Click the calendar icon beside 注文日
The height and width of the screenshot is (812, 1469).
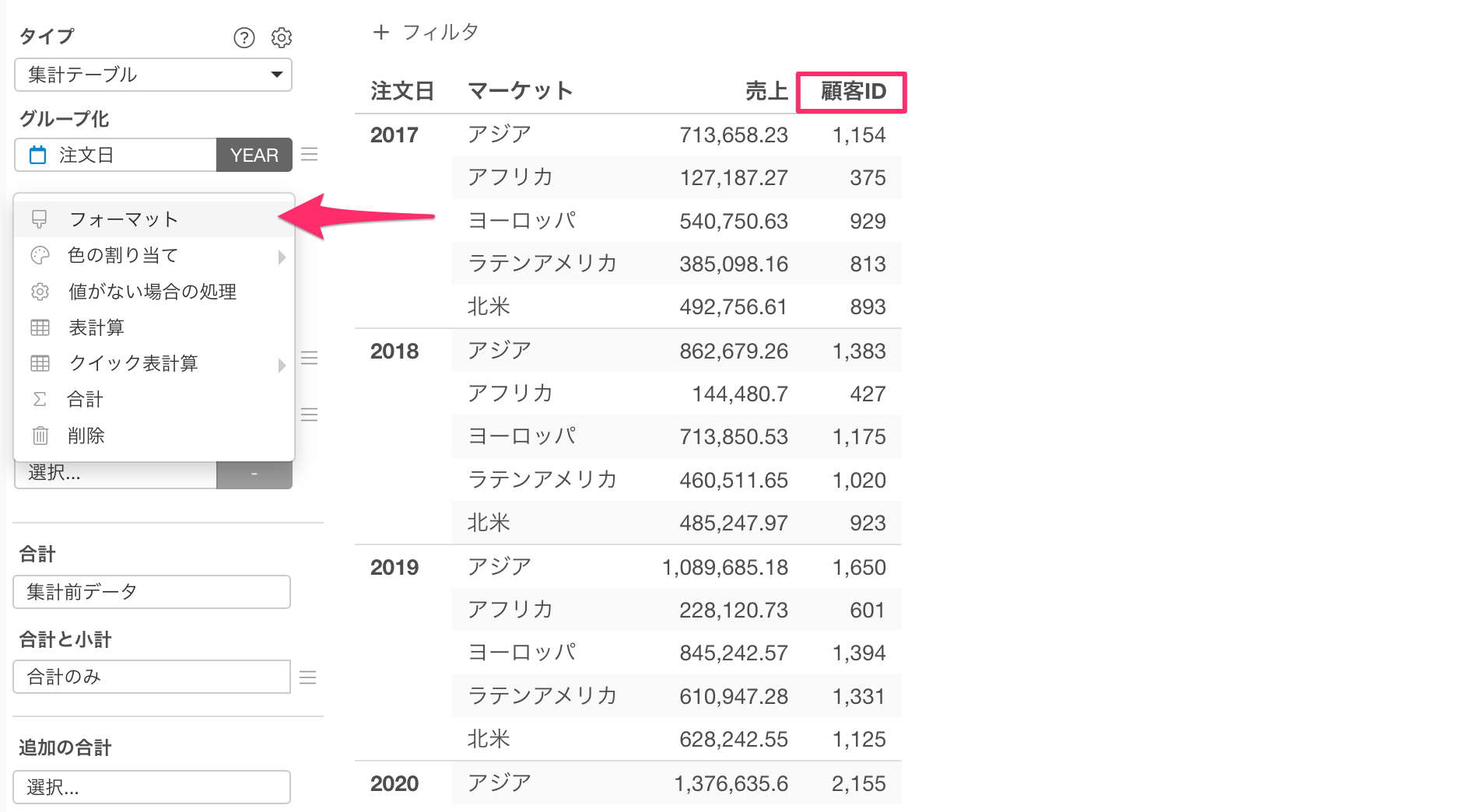pyautogui.click(x=37, y=155)
